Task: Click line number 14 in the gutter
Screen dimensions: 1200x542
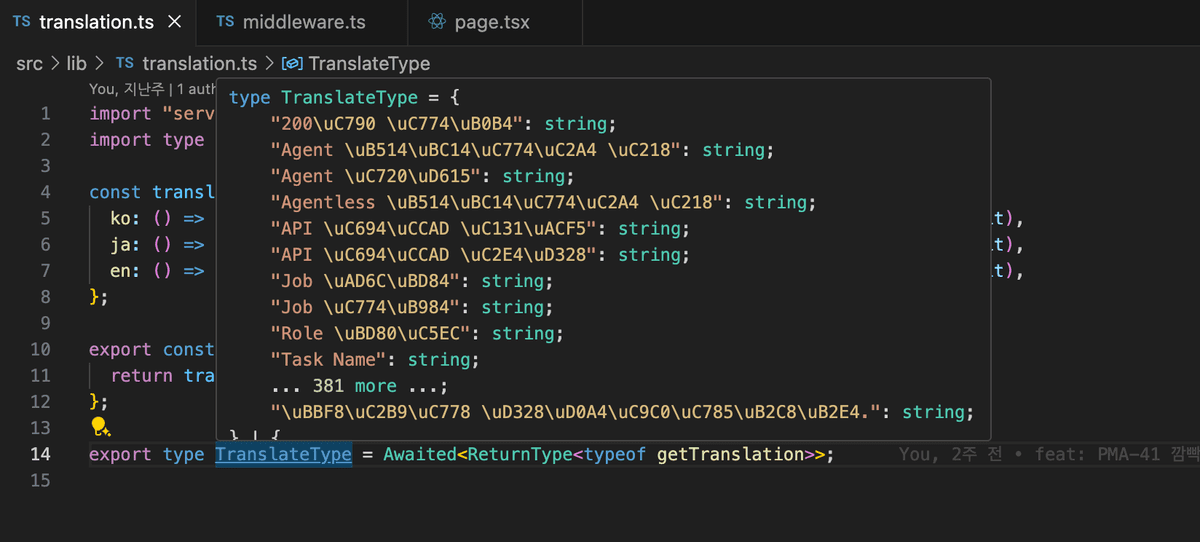Action: coord(40,455)
